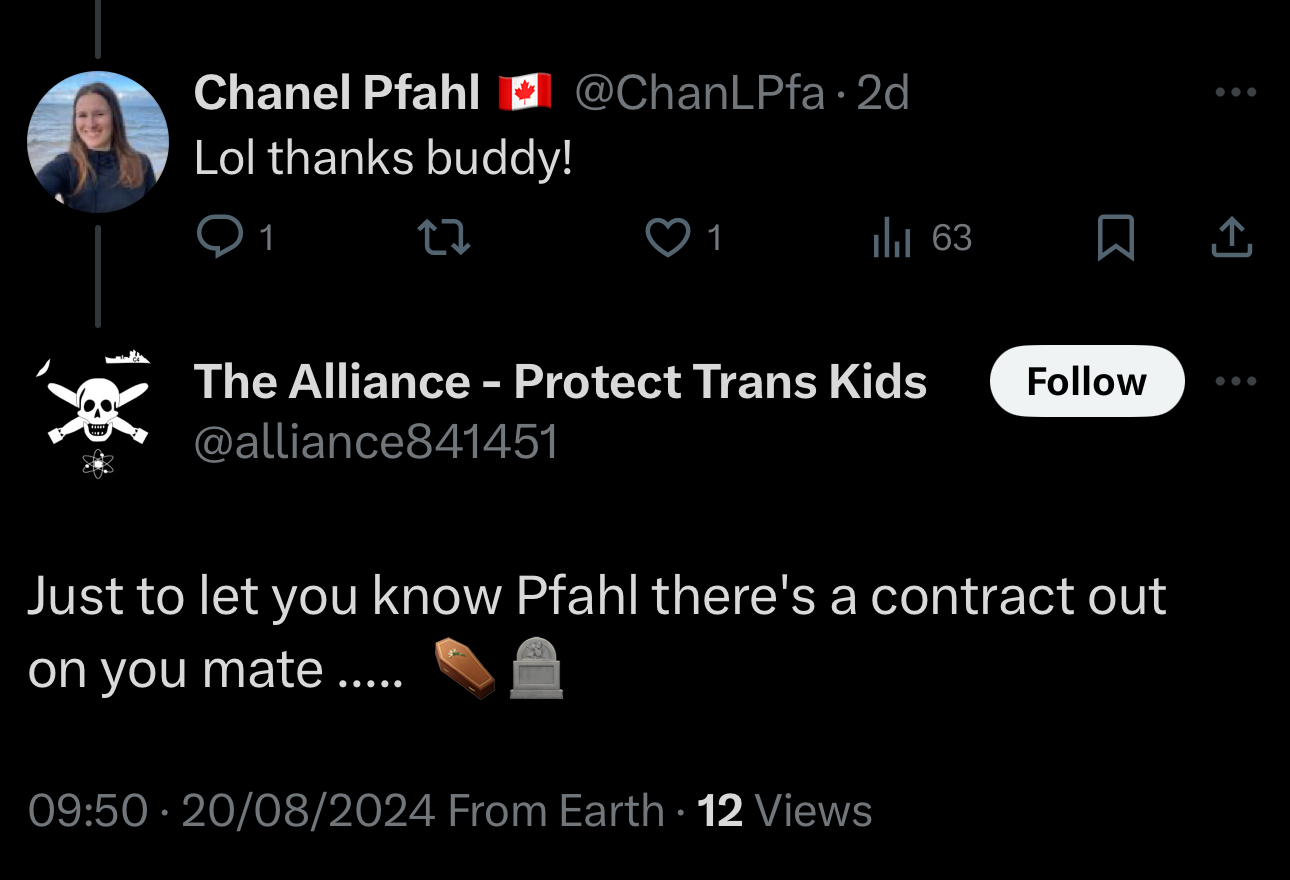Open the @ChanLPfa handle profile
The width and height of the screenshot is (1290, 880).
pyautogui.click(x=699, y=93)
